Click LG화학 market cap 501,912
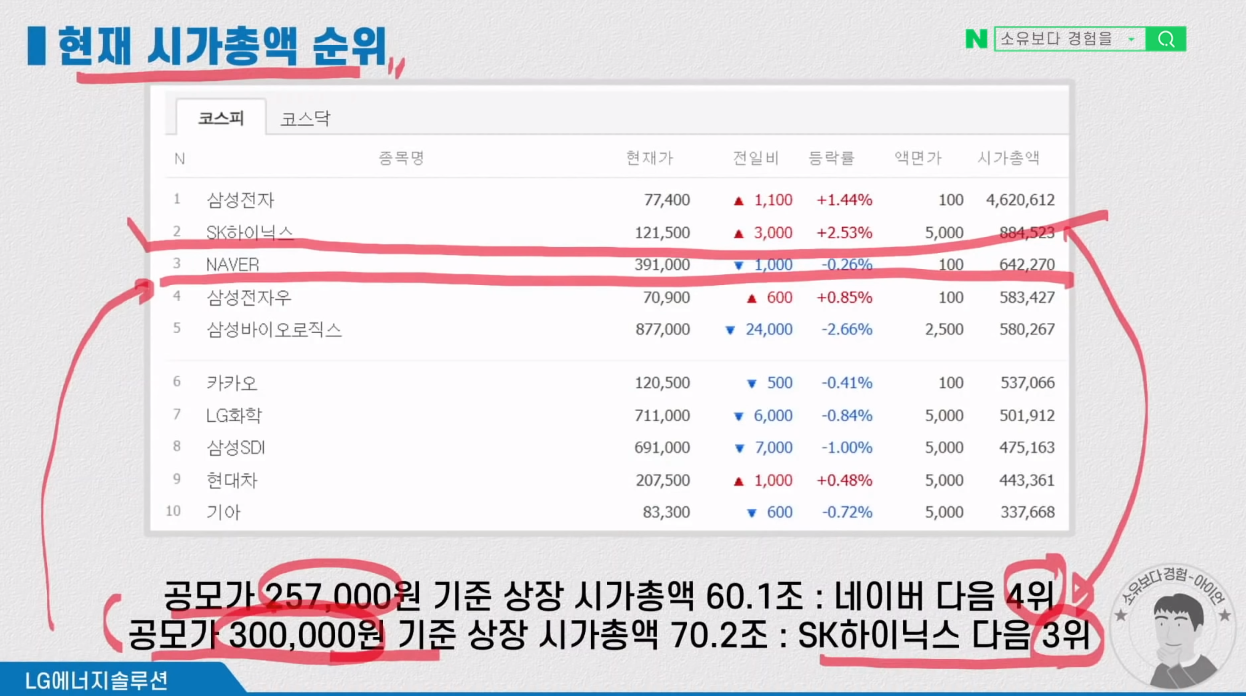The height and width of the screenshot is (696, 1246). [x=1027, y=415]
